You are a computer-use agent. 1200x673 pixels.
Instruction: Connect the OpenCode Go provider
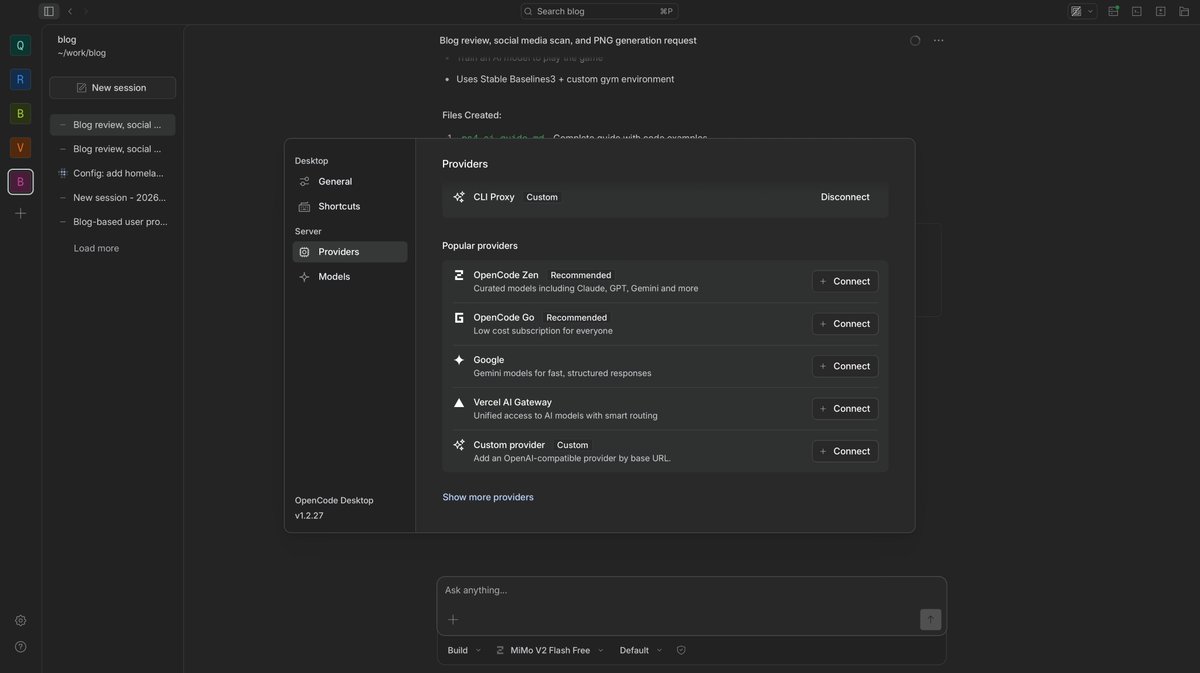point(845,324)
